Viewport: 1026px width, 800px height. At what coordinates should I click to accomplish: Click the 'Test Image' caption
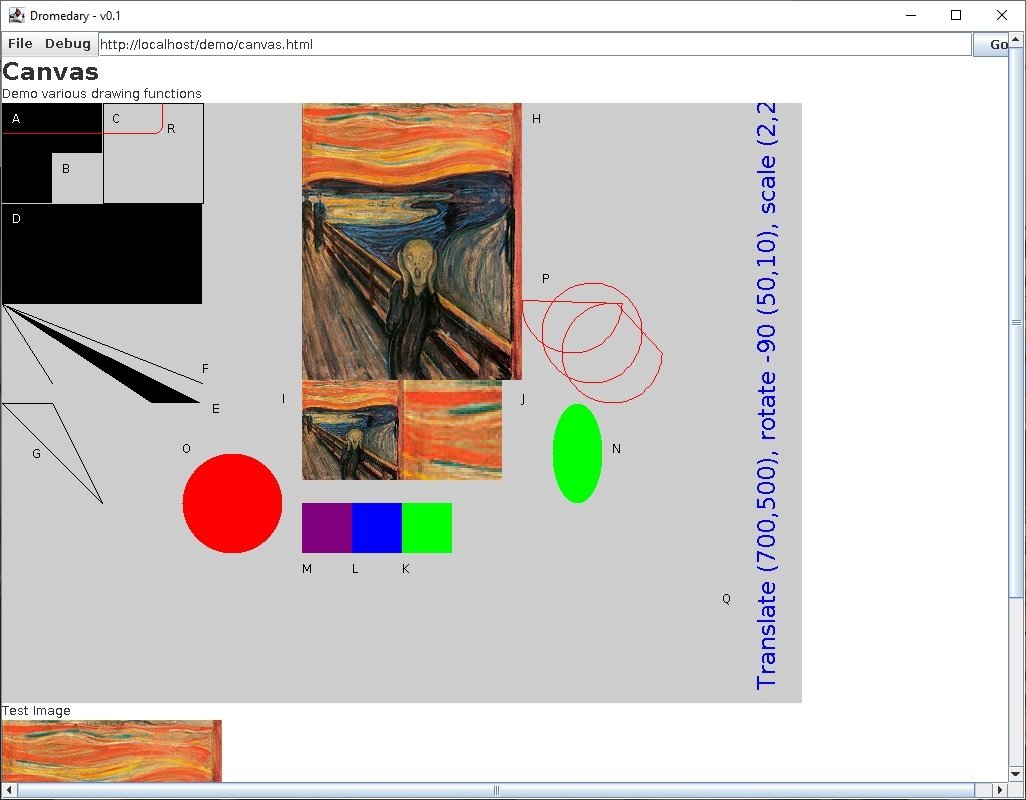pyautogui.click(x=36, y=710)
